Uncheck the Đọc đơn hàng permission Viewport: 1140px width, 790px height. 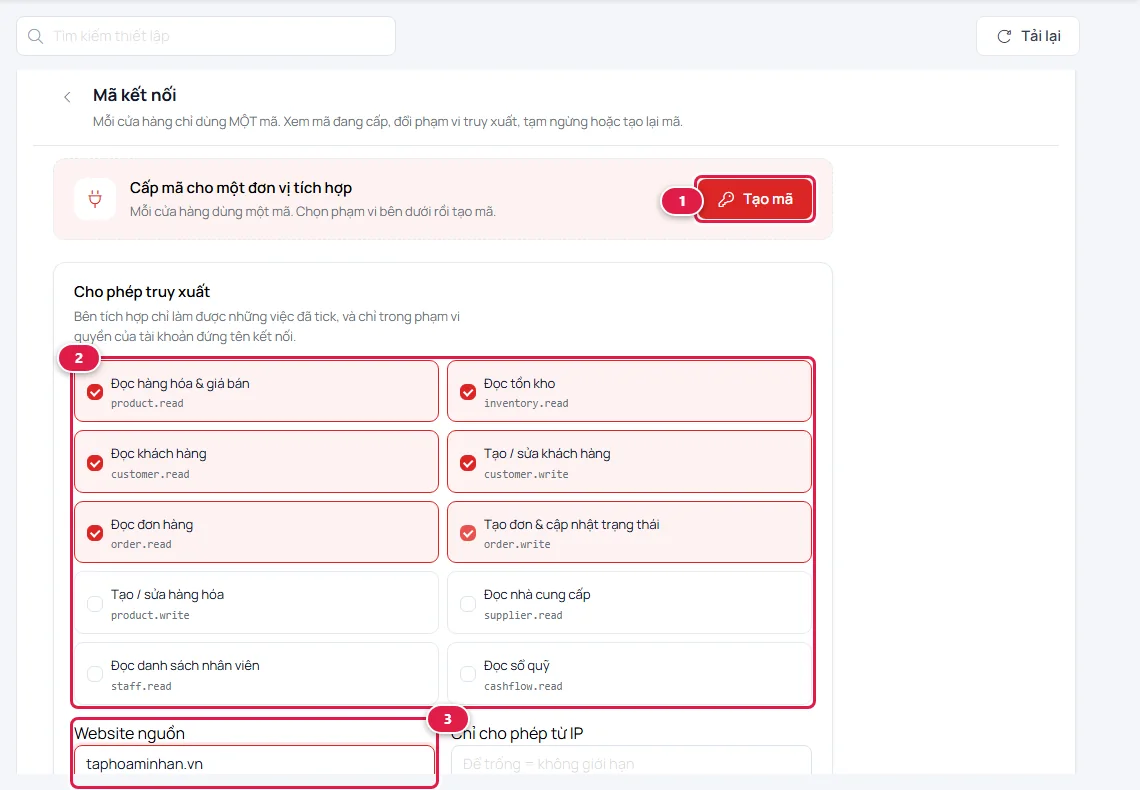[95, 533]
